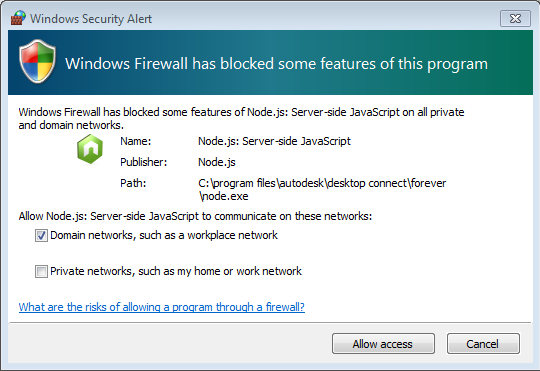Click the Windows security shield icon
Viewport: 540px width, 371px height.
38,61
